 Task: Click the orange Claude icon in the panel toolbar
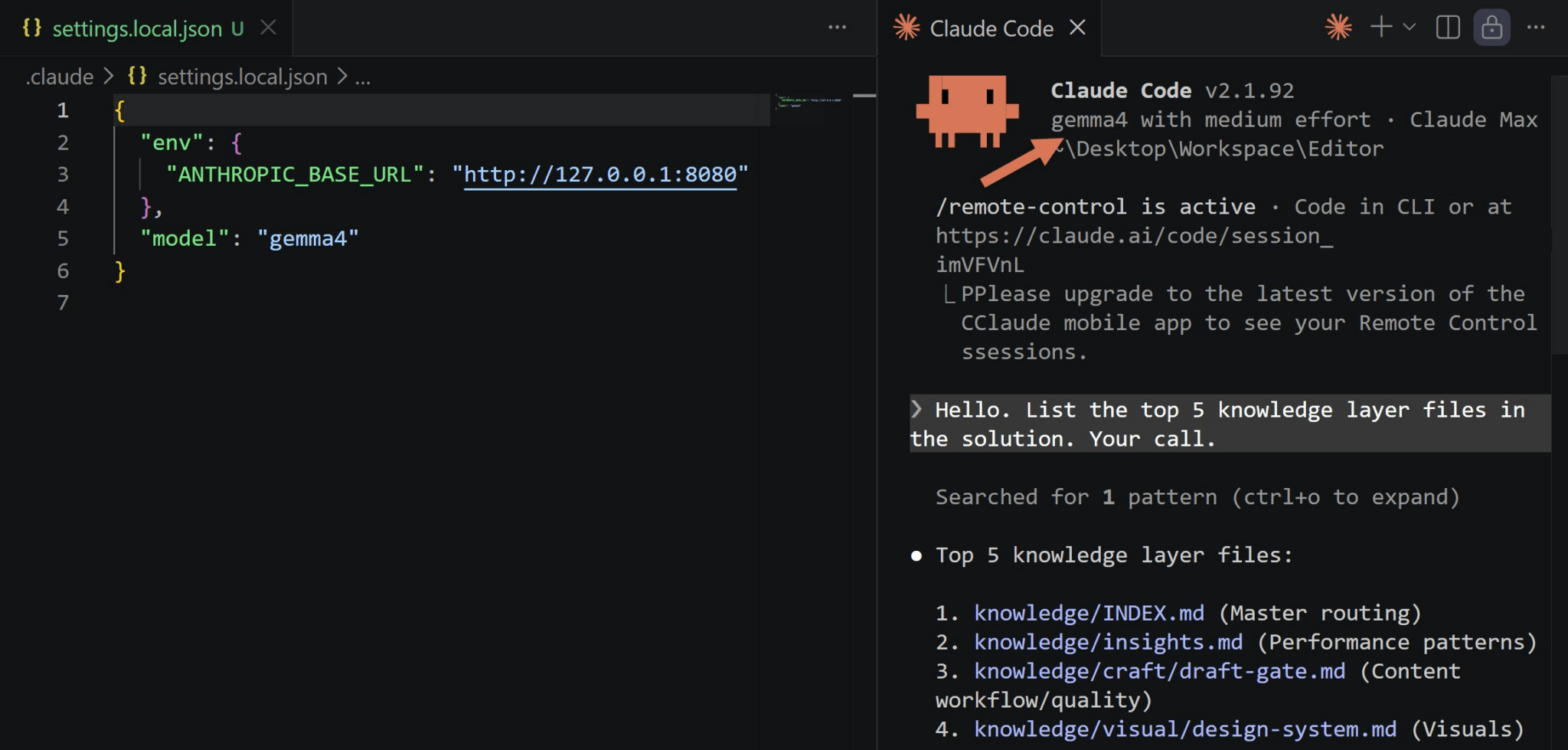[x=1338, y=28]
